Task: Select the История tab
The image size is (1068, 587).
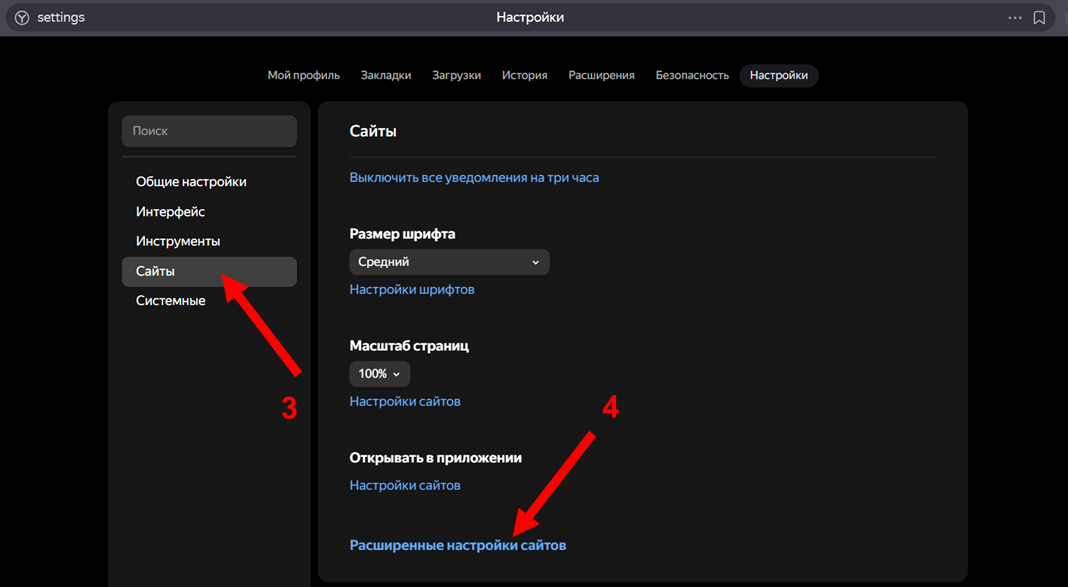Action: (x=524, y=76)
